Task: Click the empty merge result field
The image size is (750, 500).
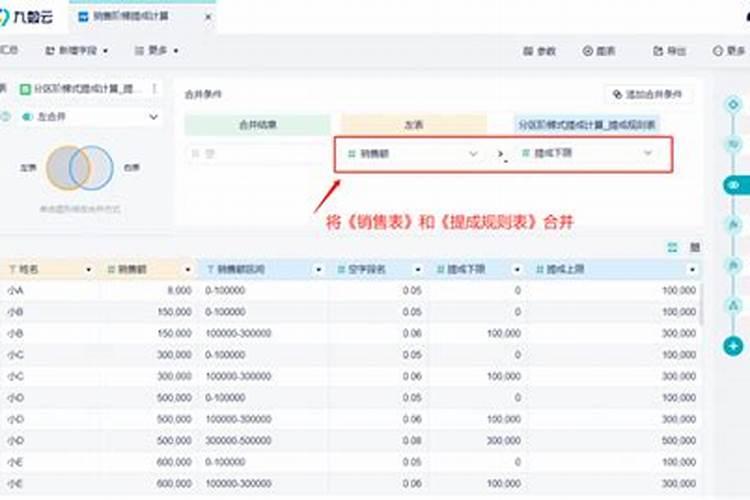Action: coord(256,154)
